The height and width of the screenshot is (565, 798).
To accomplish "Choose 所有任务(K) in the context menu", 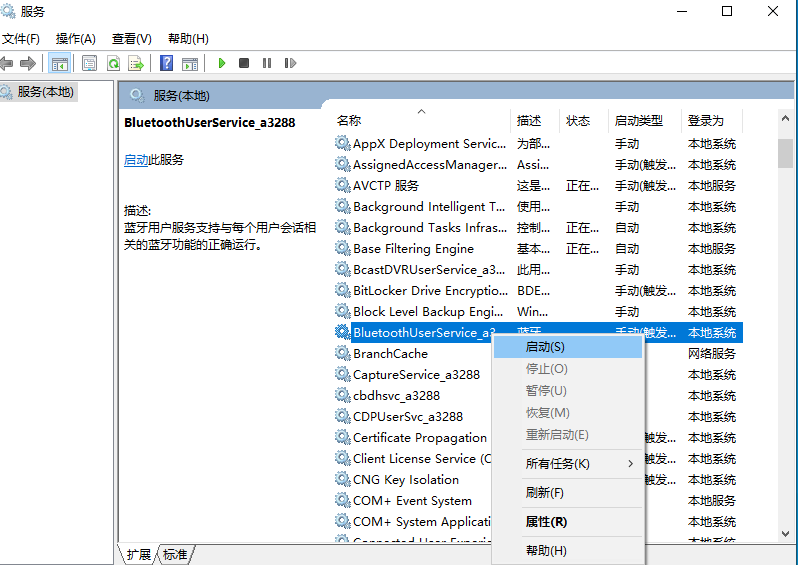I will coord(568,464).
